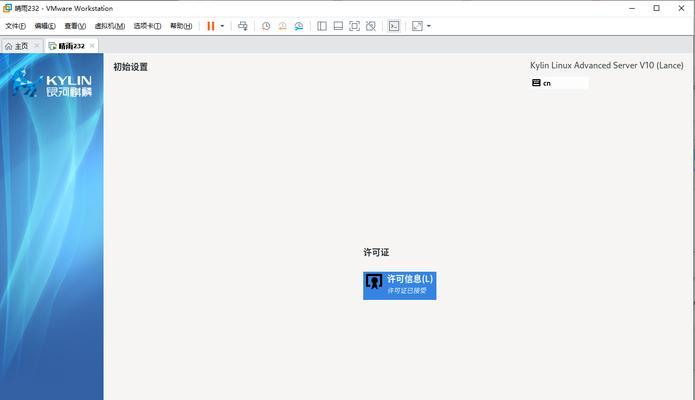Click the stretch guest display icon
695x400 pixels.
pyautogui.click(x=417, y=26)
